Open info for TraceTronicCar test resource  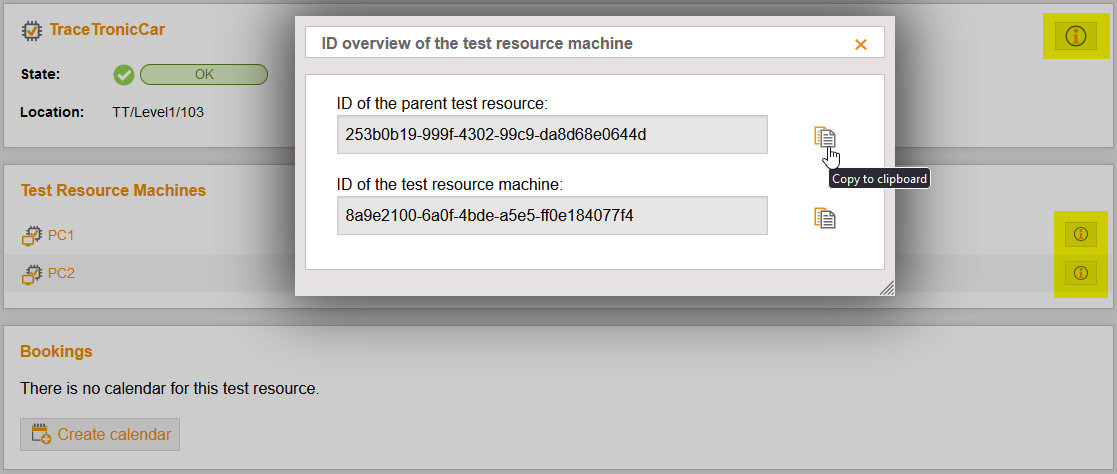coord(1076,36)
